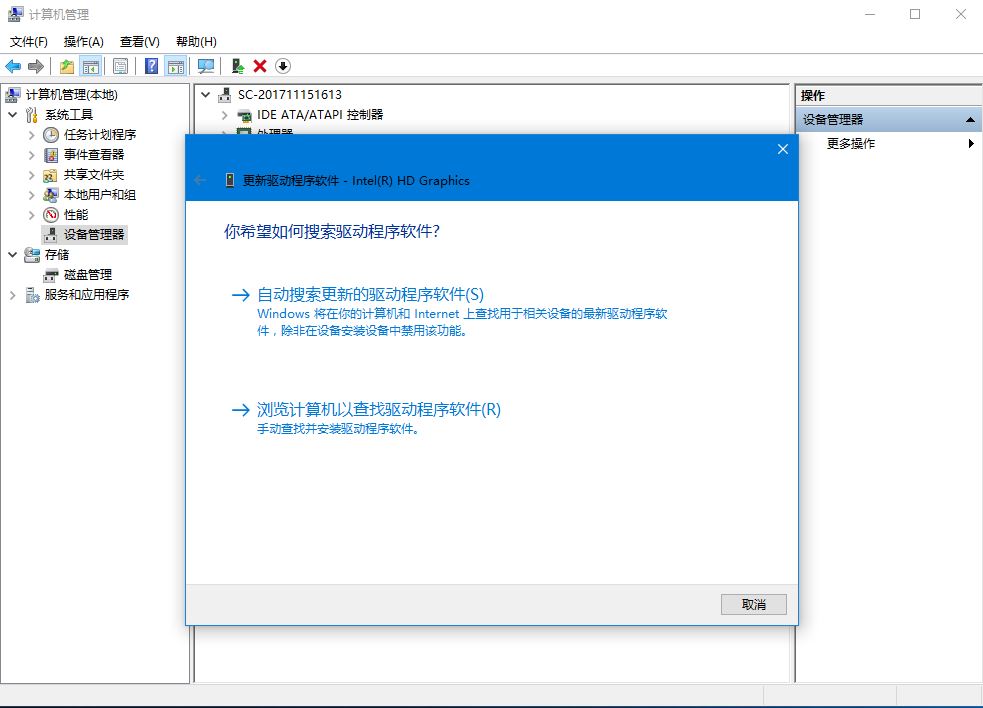Select 本地用户和组 in the tree
Image resolution: width=983 pixels, height=708 pixels.
coord(100,195)
